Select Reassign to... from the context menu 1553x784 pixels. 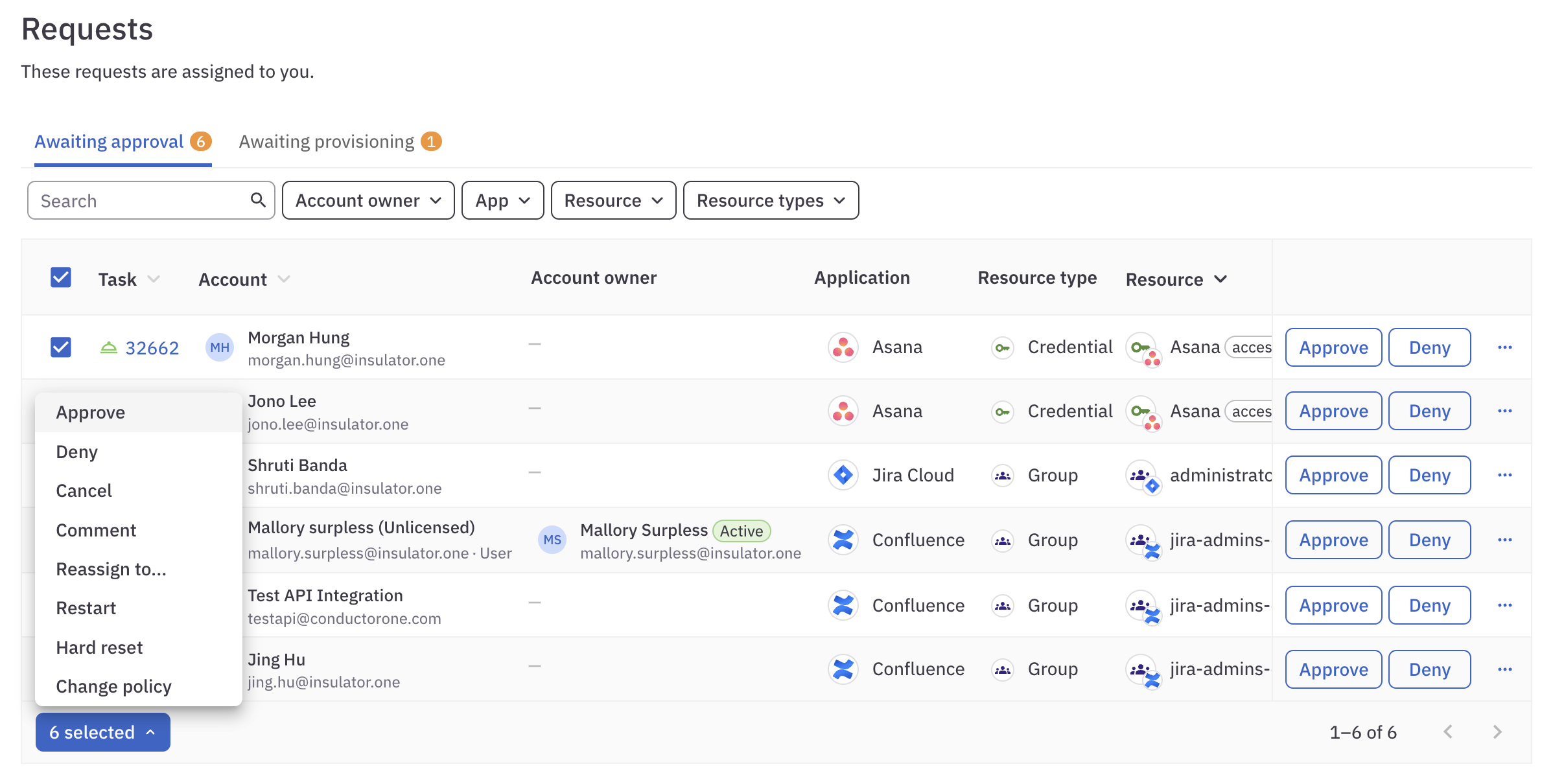coord(111,569)
